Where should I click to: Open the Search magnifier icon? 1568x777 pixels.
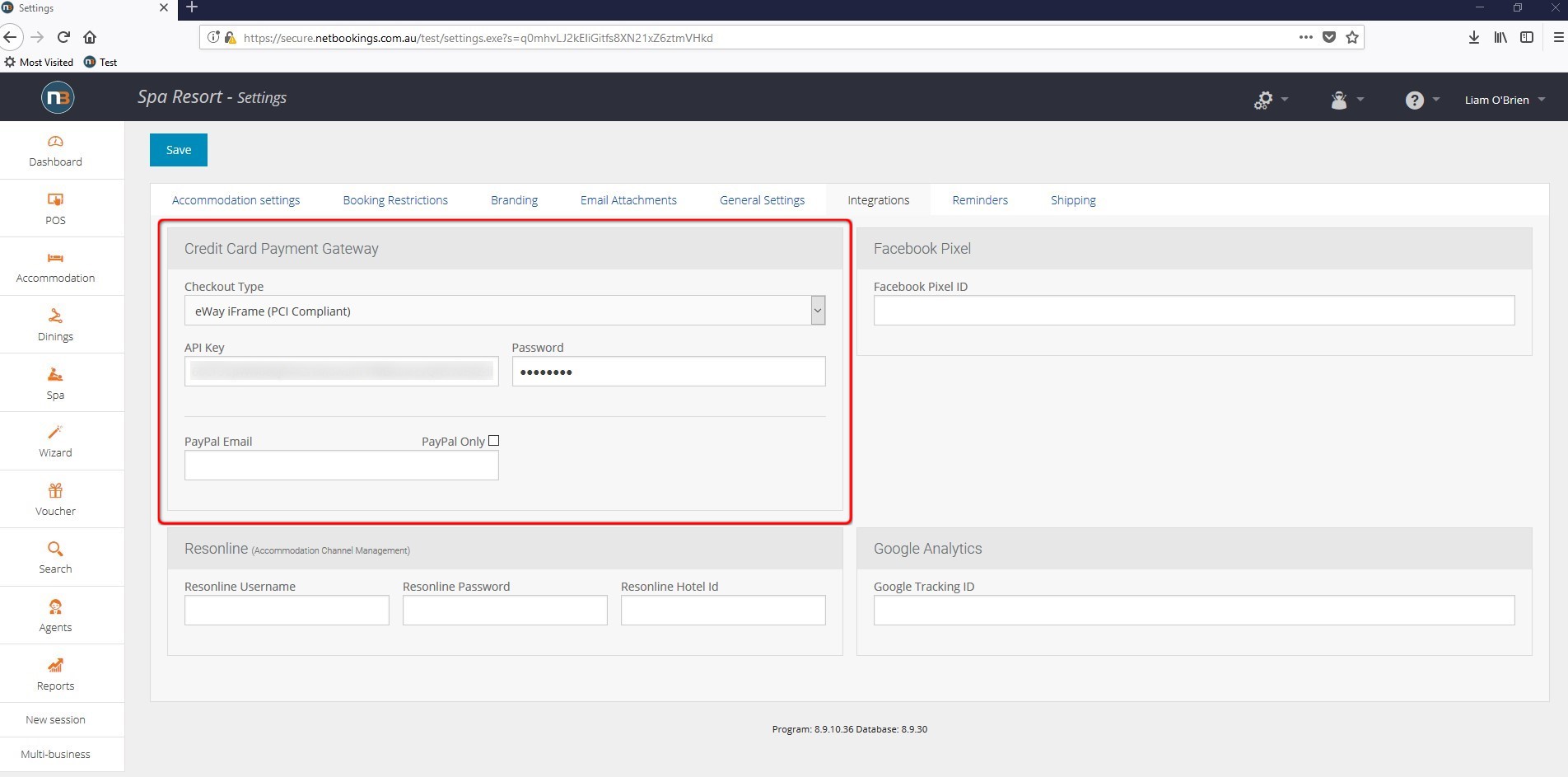[55, 549]
